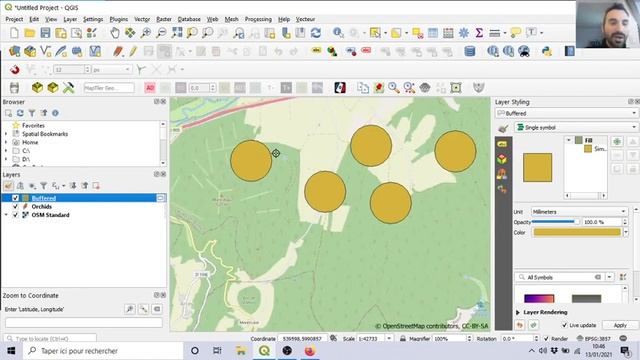Open the Single symbol renderer dropdown
The height and width of the screenshot is (360, 640).
pos(576,127)
